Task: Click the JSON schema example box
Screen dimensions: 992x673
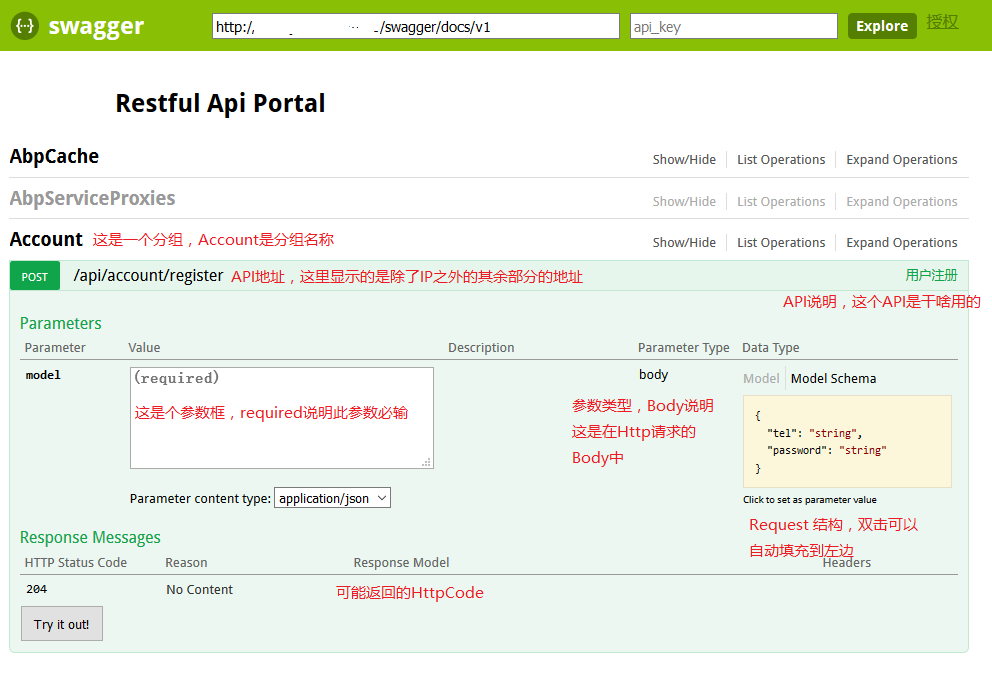Action: click(x=847, y=441)
